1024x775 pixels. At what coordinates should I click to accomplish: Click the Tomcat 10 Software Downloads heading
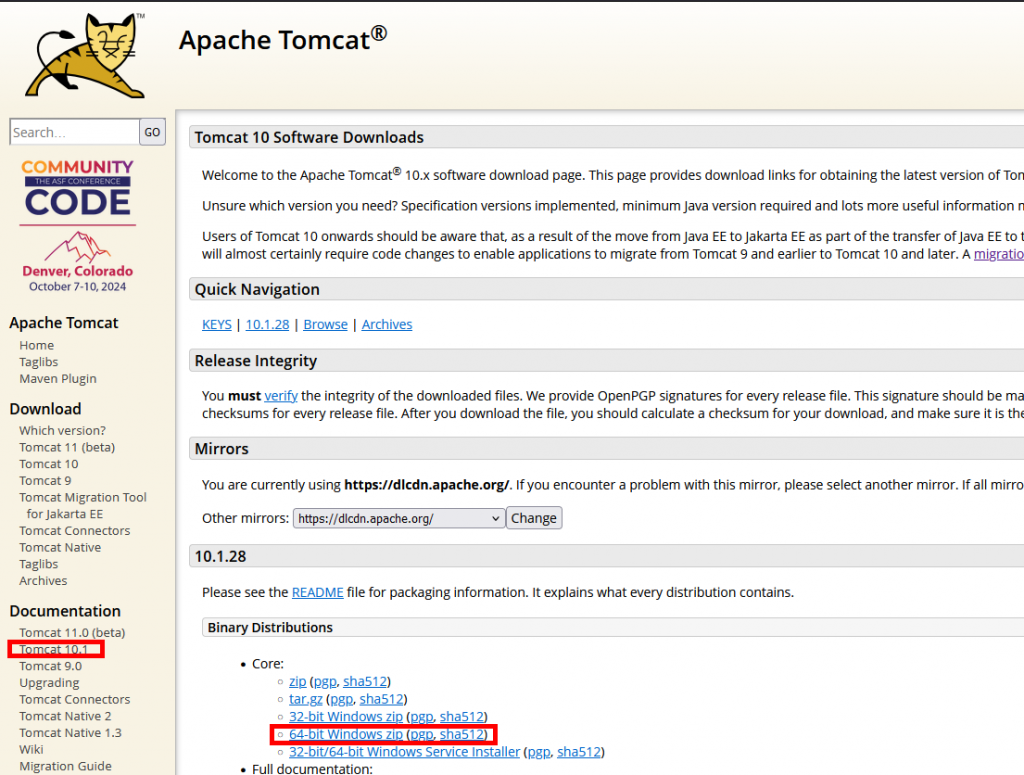point(309,137)
